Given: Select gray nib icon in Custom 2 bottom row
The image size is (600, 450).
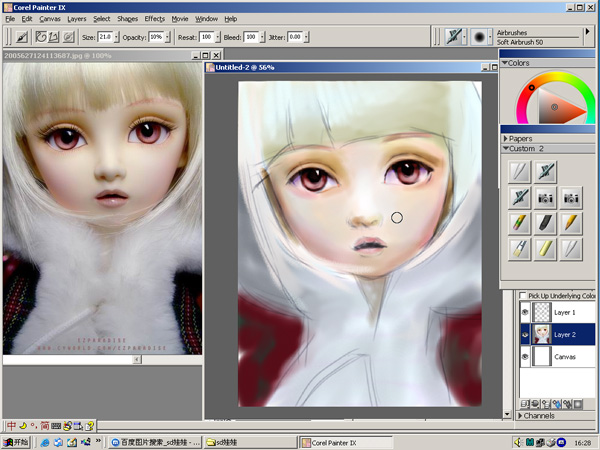Looking at the screenshot, I should click(571, 249).
